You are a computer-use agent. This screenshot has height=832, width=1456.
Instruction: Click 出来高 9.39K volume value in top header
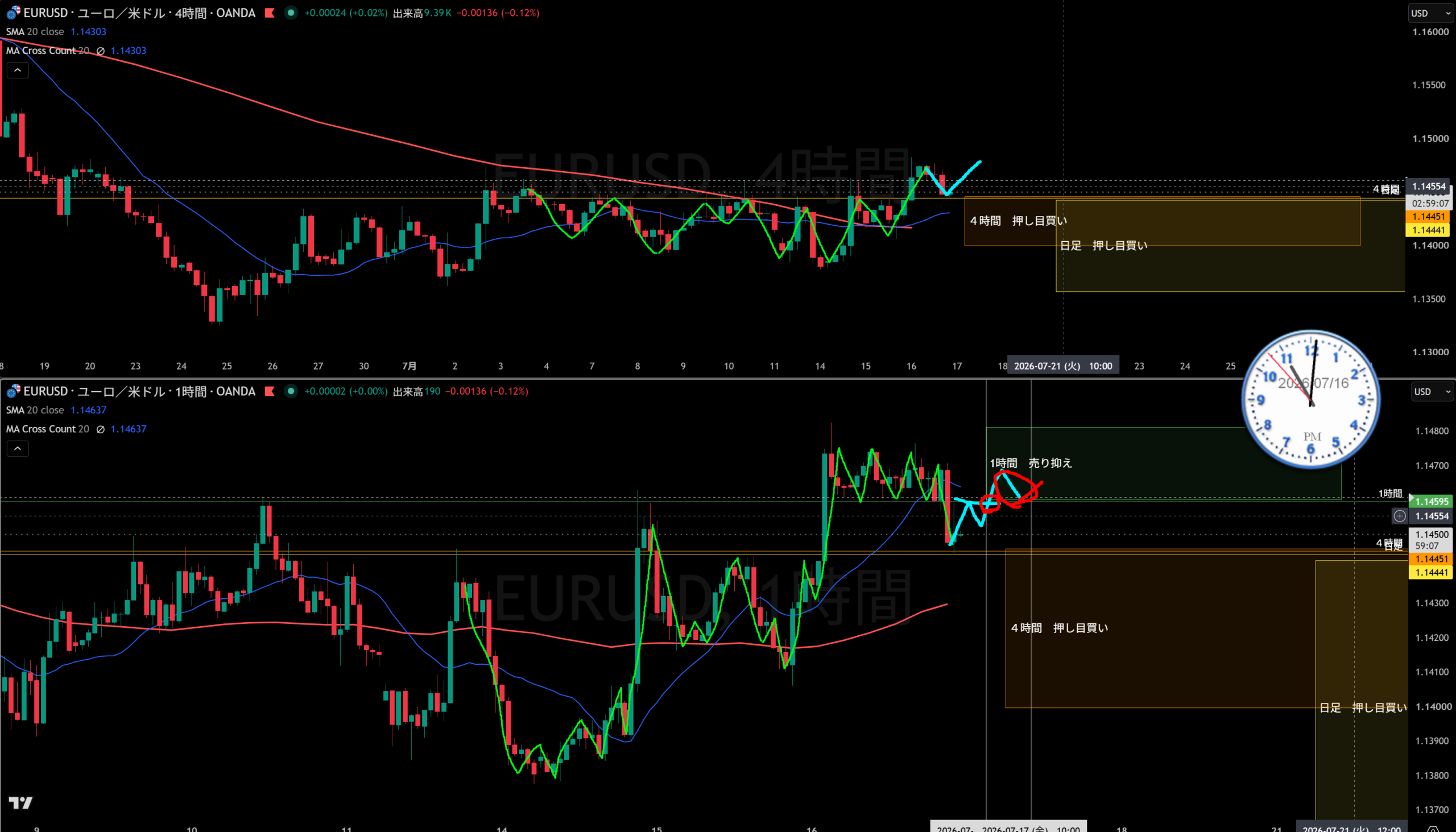(422, 13)
